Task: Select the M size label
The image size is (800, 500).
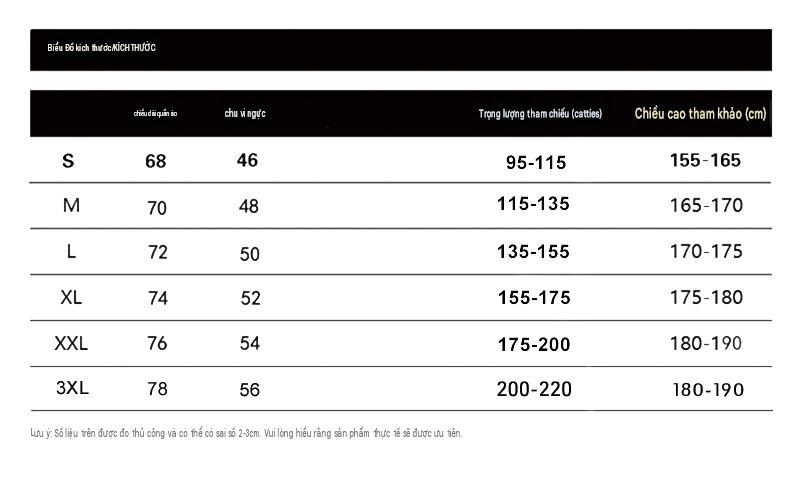Action: click(71, 206)
